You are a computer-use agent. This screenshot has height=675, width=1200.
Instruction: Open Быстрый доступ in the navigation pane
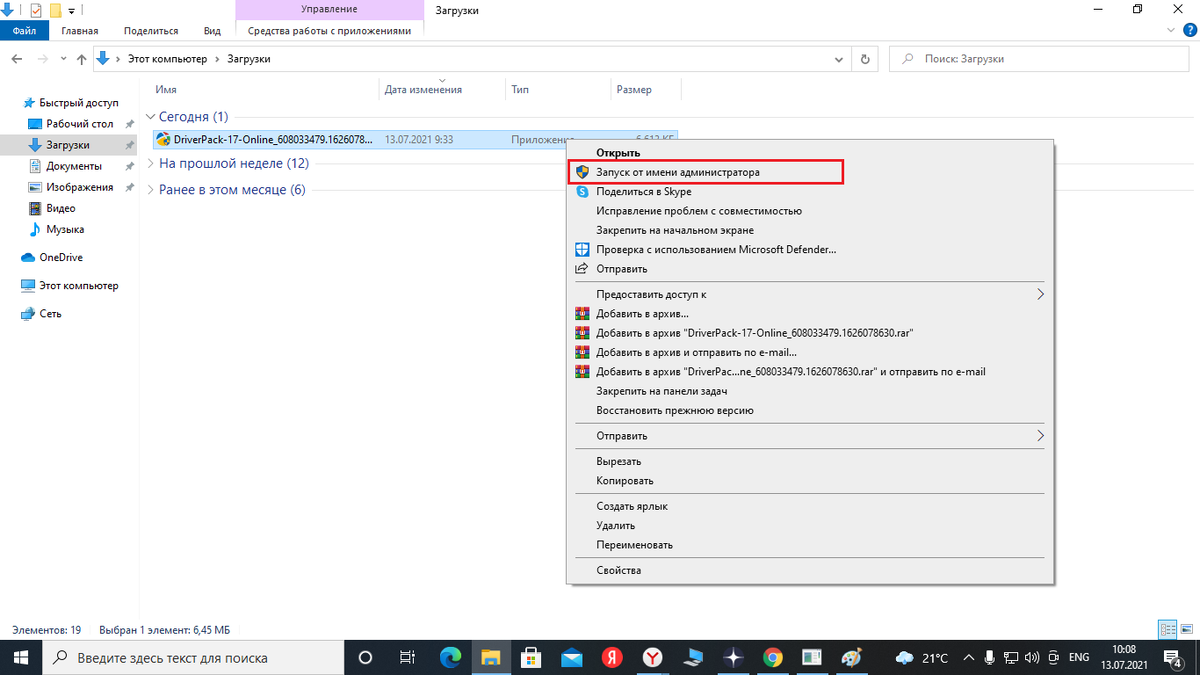pos(79,103)
